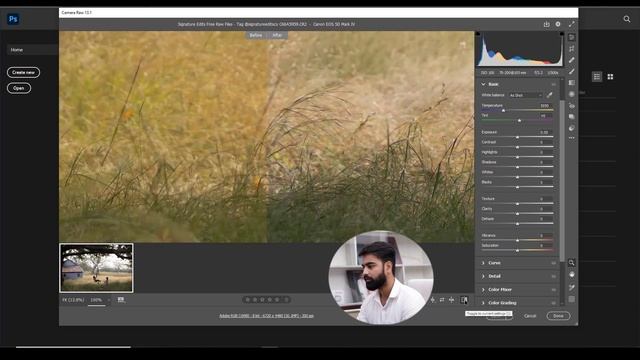This screenshot has width=640, height=360.
Task: Swap before and after settings icon
Action: pos(442,300)
